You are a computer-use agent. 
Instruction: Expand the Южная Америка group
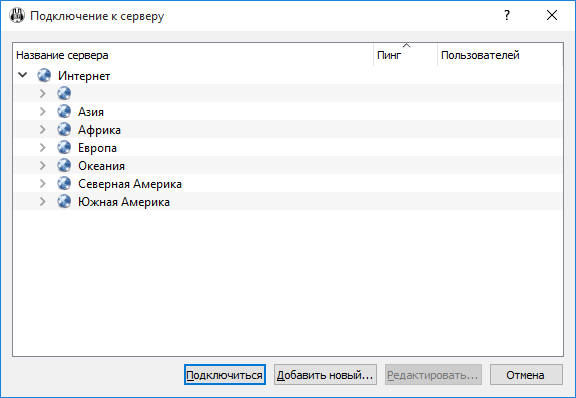coord(43,201)
